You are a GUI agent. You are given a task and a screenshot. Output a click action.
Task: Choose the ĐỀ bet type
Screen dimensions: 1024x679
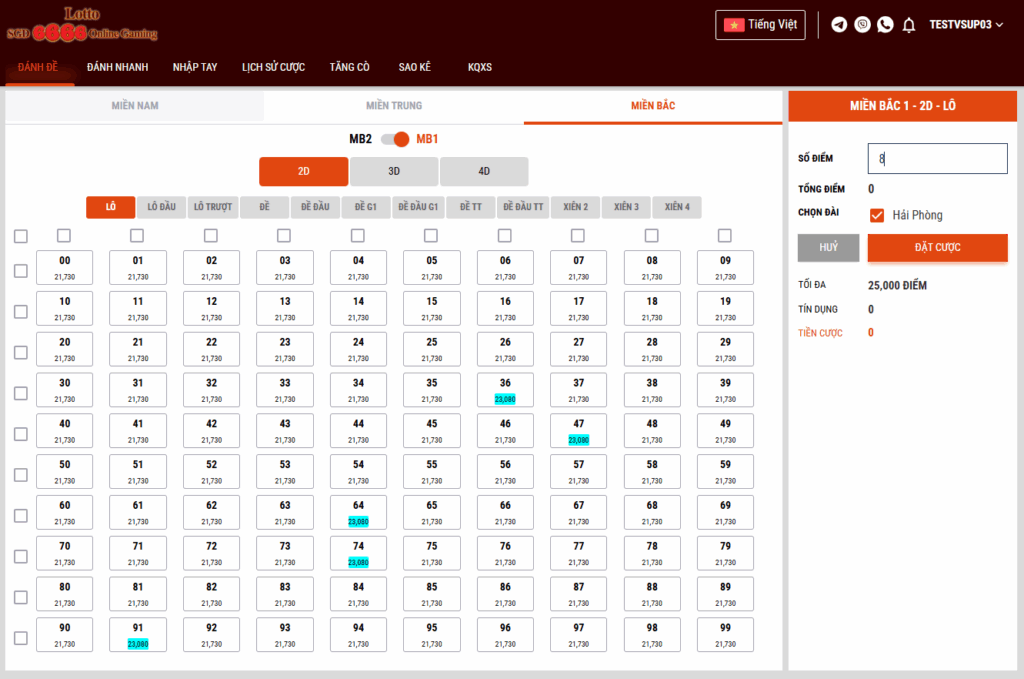[264, 207]
